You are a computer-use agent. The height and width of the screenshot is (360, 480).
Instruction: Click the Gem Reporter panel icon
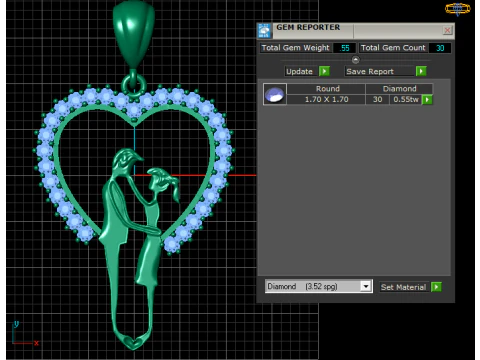(x=265, y=31)
